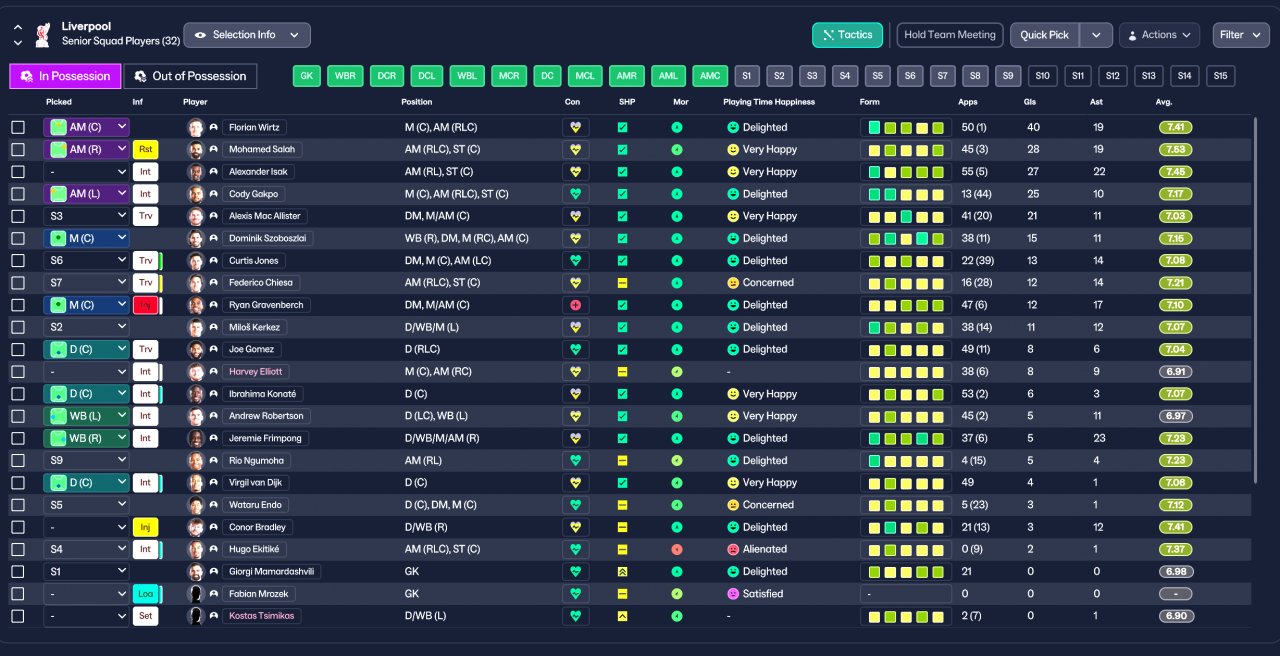Open the Filter dropdown
Image resolution: width=1280 pixels, height=656 pixels.
coord(1241,35)
